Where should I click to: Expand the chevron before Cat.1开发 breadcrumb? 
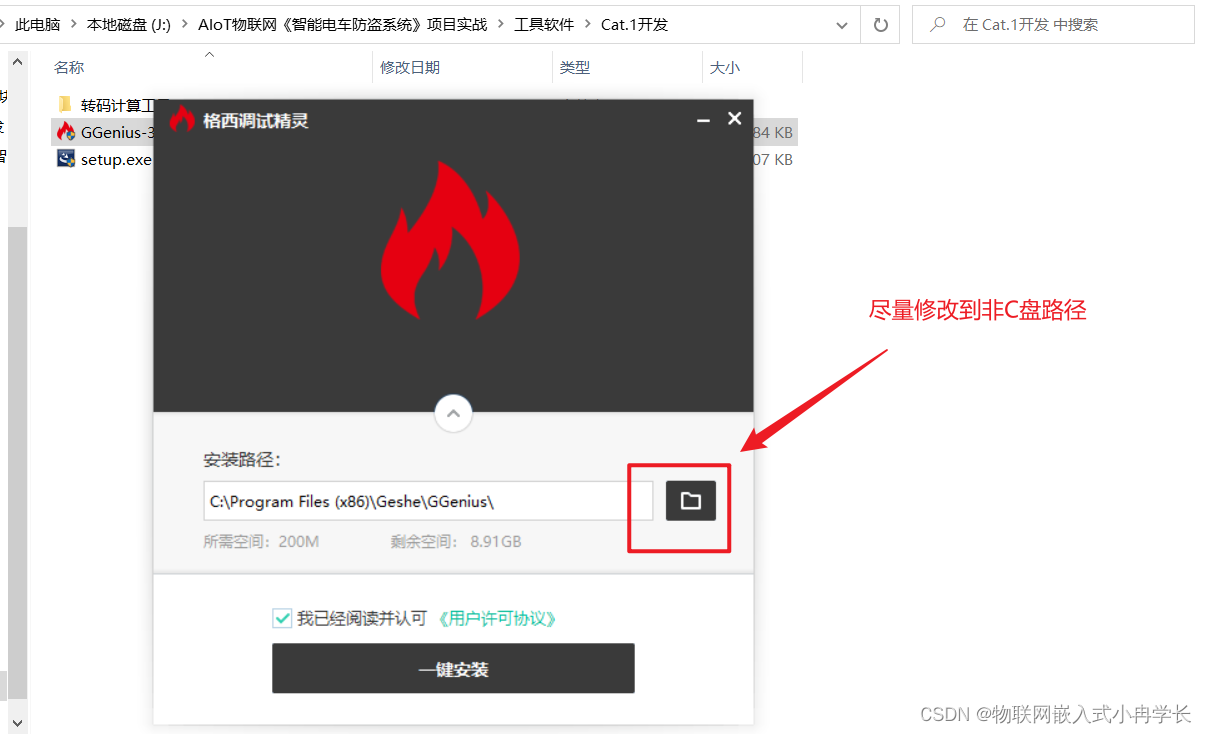[x=588, y=24]
